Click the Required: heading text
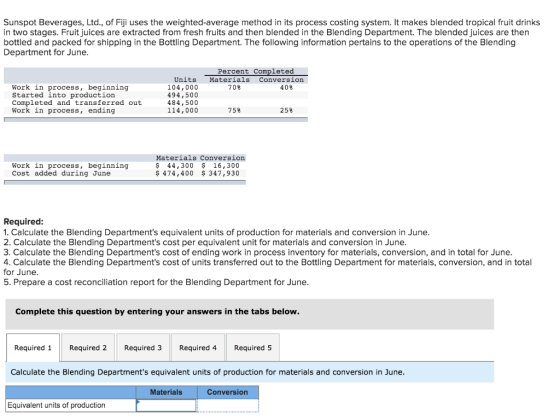 click(23, 221)
